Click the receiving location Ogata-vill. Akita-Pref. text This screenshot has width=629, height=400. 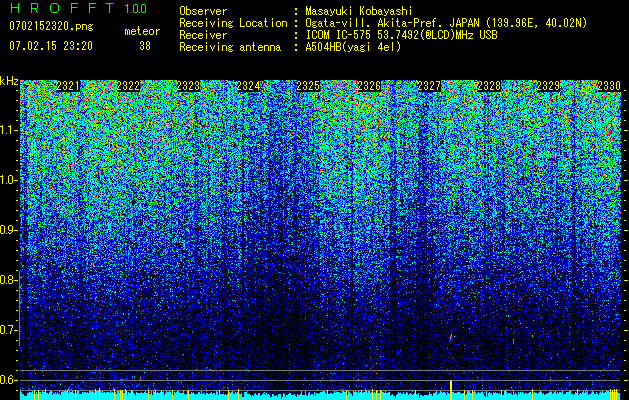[x=445, y=23]
